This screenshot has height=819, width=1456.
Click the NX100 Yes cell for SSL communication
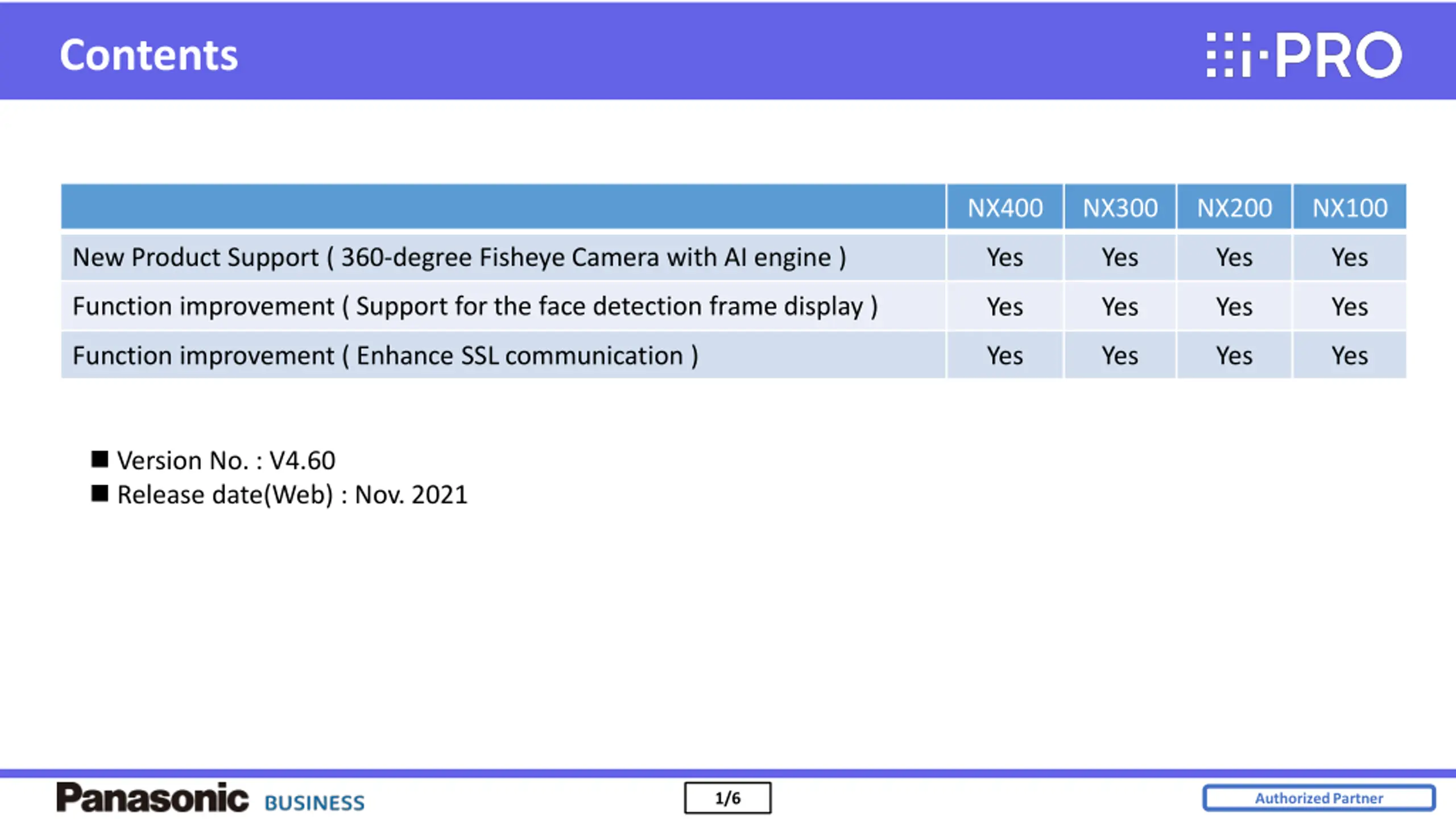pos(1350,355)
